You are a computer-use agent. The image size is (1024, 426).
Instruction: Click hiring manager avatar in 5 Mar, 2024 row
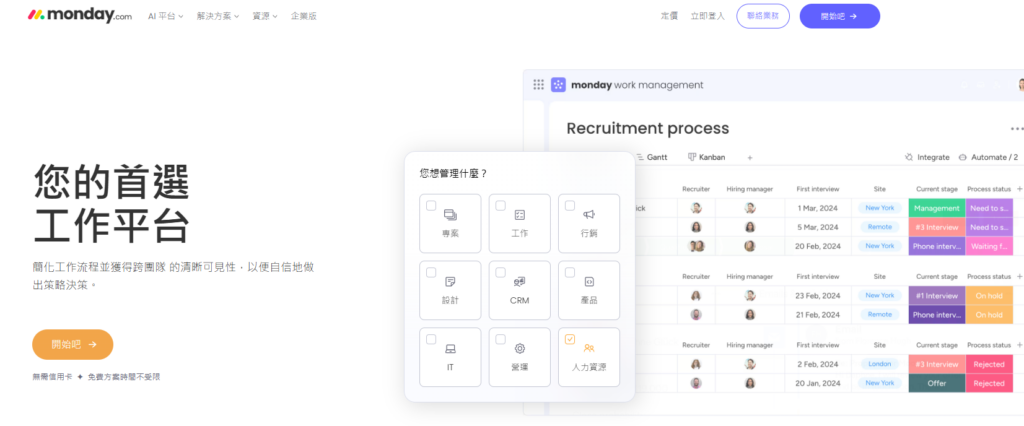click(x=750, y=227)
